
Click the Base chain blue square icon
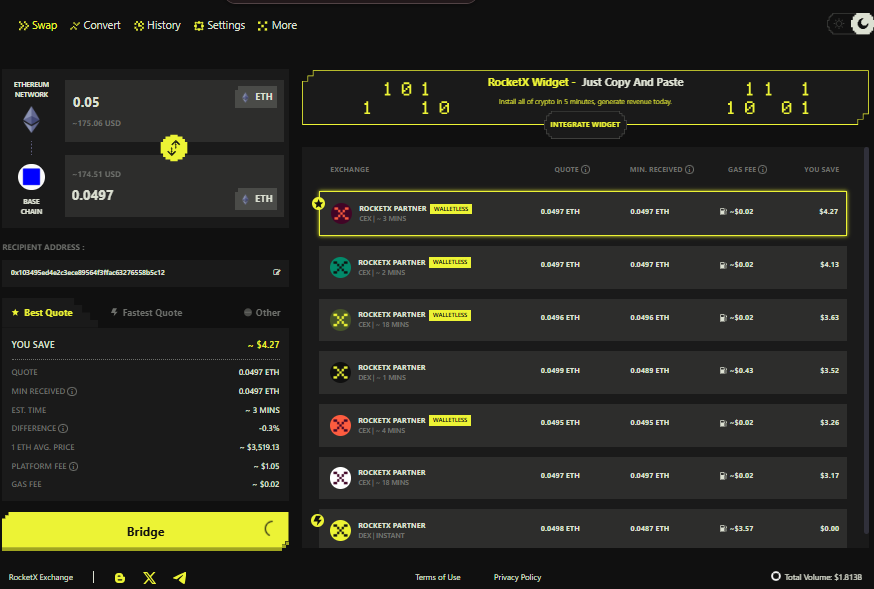click(31, 177)
